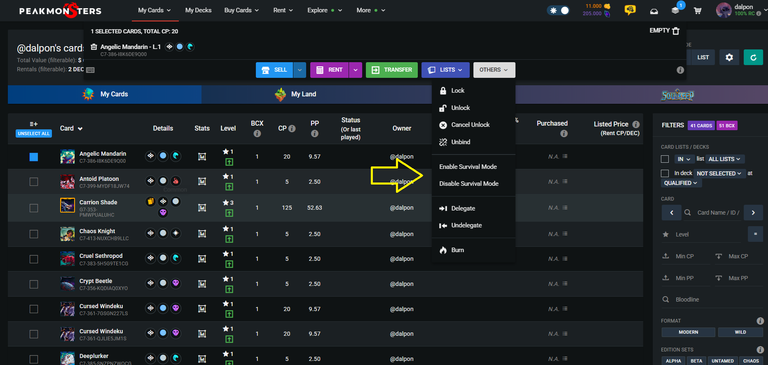Check the Crypt Beetle row checkbox

click(34, 284)
